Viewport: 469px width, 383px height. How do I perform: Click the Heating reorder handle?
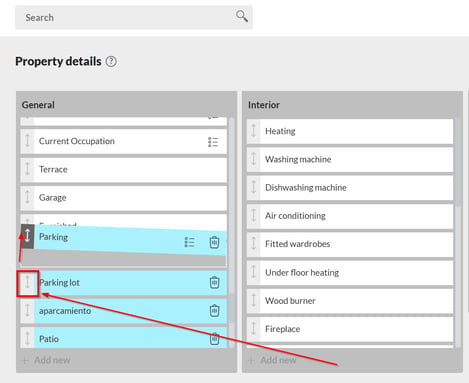(254, 131)
